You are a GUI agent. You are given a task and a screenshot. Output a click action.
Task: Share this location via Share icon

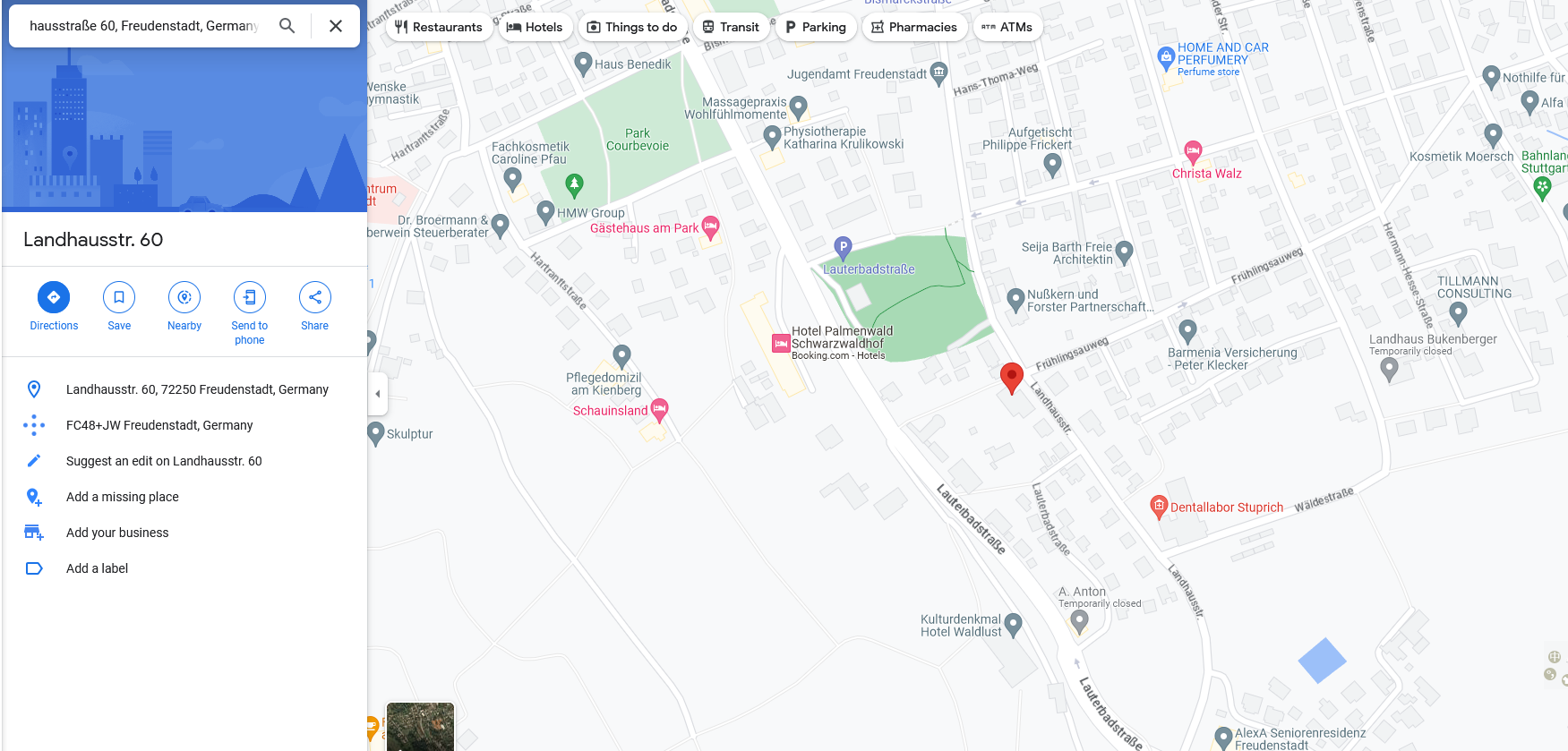pyautogui.click(x=315, y=297)
